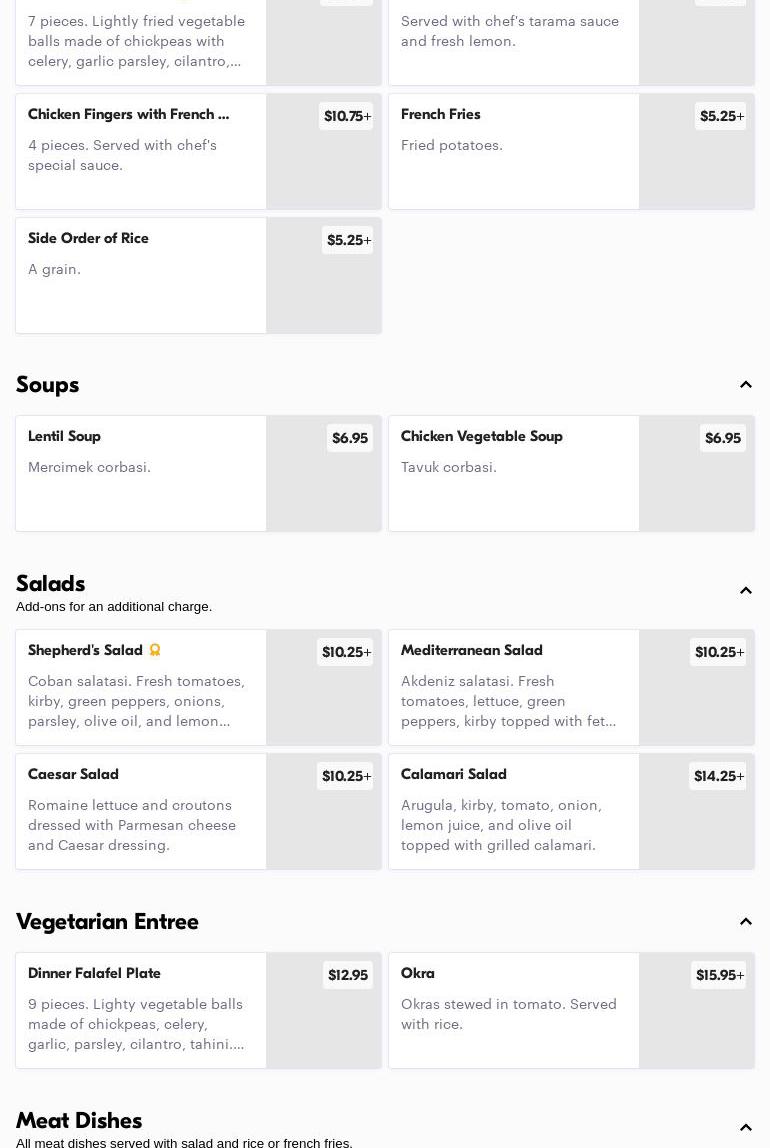770x1148 pixels.
Task: Click the Shepherd's Salad image placeholder
Action: (324, 687)
